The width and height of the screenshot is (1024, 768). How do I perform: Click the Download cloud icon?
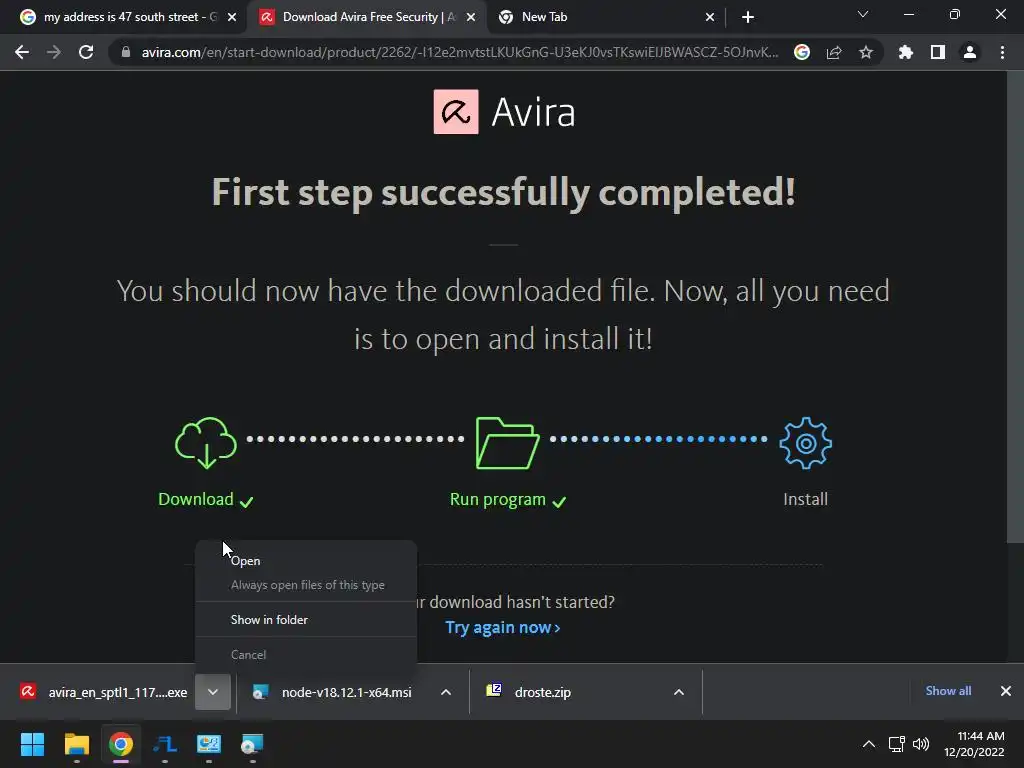pos(206,443)
